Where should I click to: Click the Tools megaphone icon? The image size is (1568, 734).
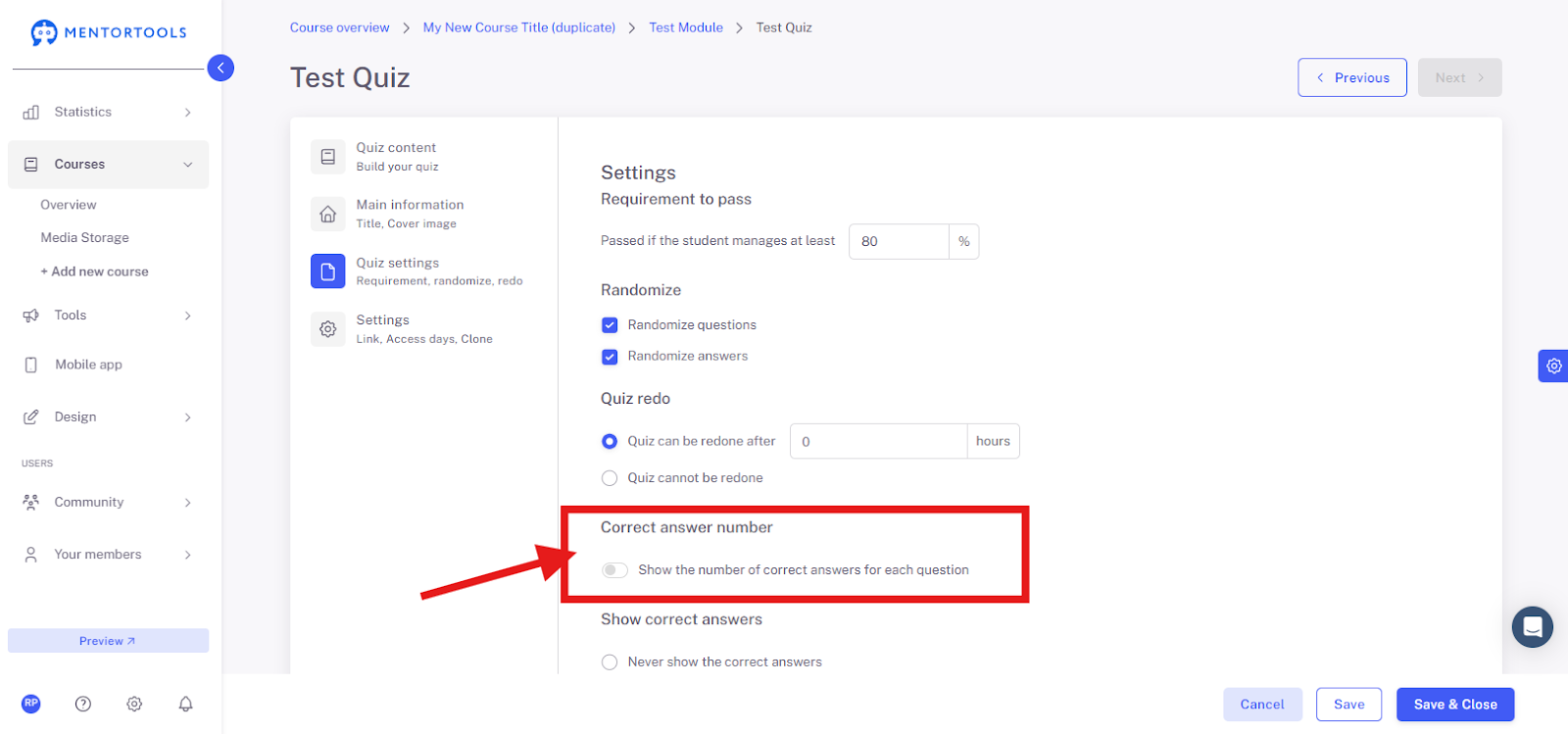31,316
